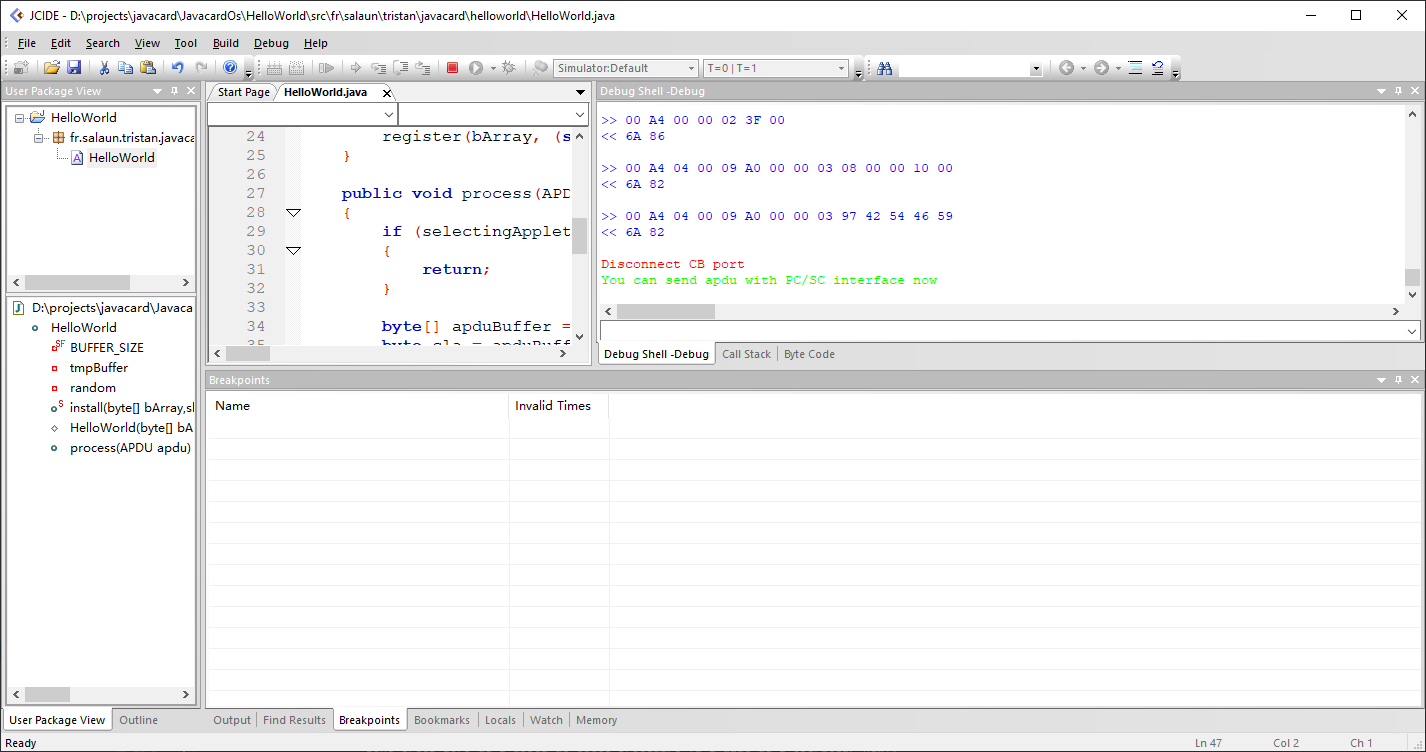Close the HelloWorld.java editor tab

click(387, 93)
